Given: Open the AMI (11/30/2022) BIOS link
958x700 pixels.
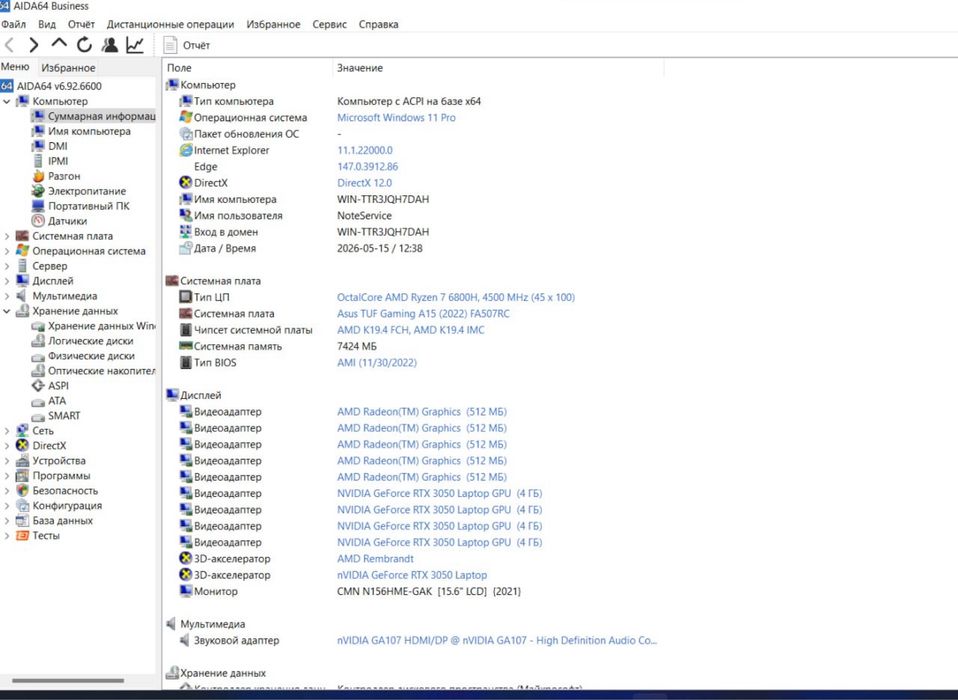Looking at the screenshot, I should pyautogui.click(x=376, y=363).
